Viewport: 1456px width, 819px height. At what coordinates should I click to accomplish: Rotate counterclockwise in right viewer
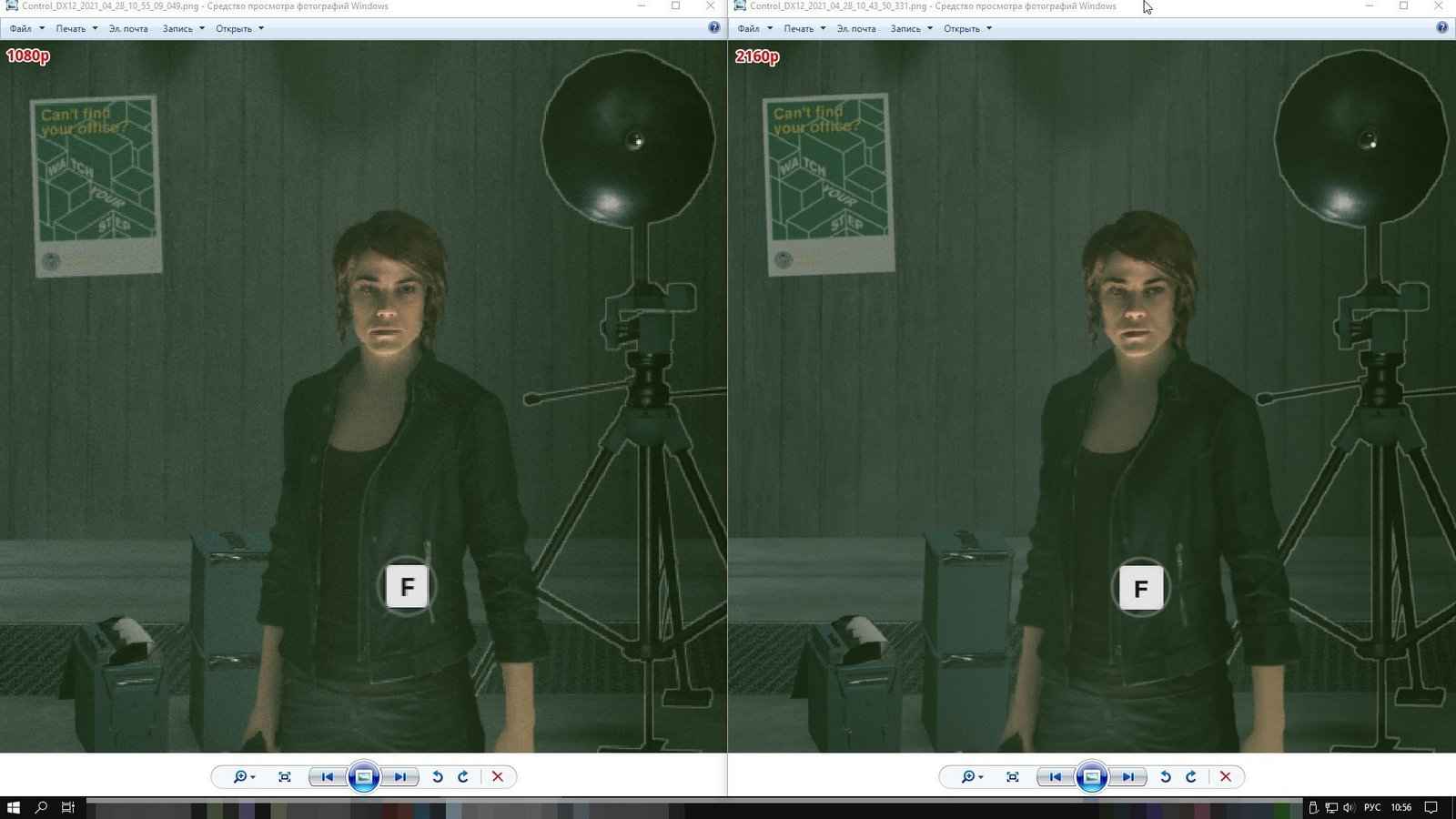1166,776
